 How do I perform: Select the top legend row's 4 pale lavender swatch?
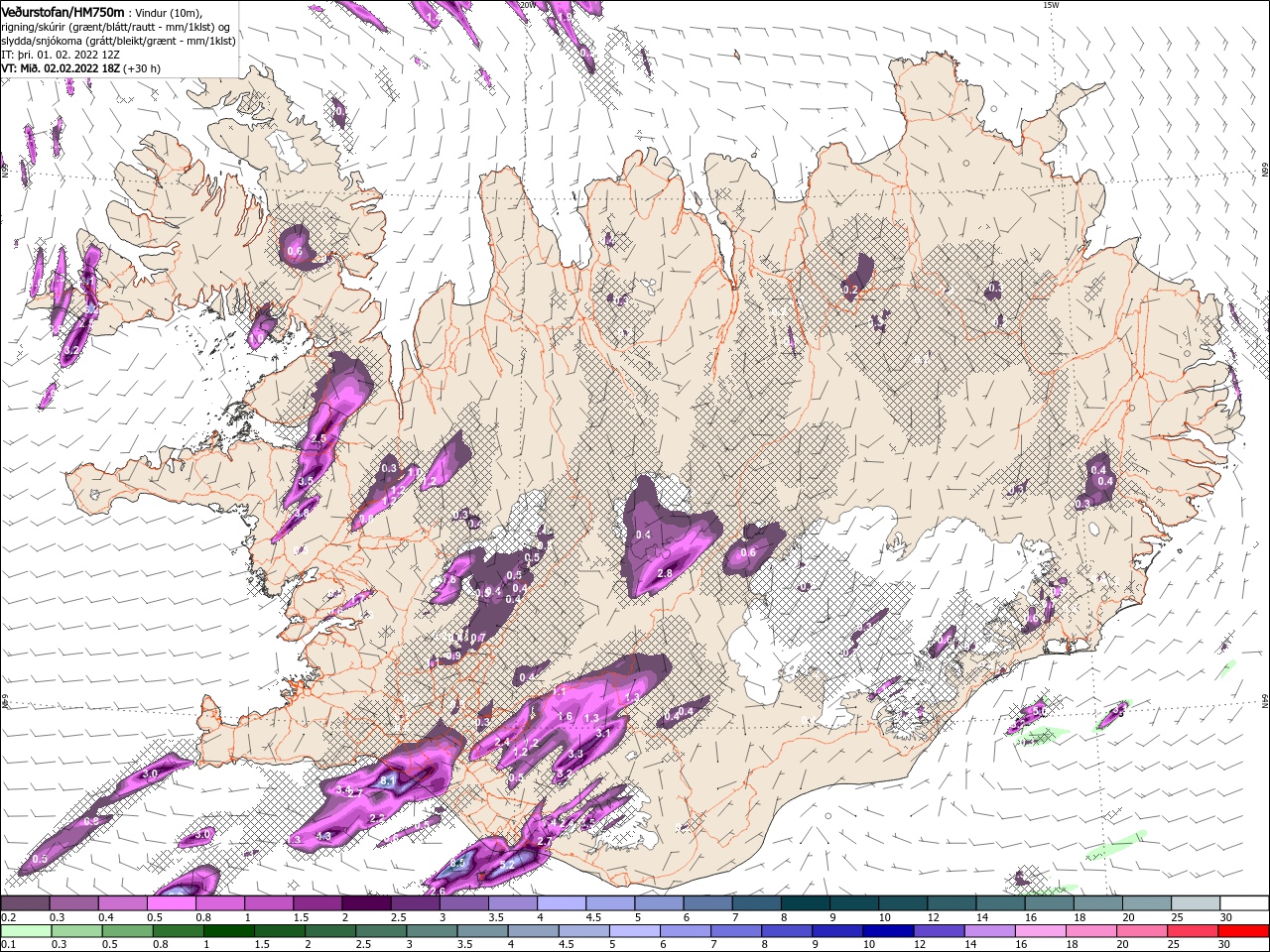point(562,903)
